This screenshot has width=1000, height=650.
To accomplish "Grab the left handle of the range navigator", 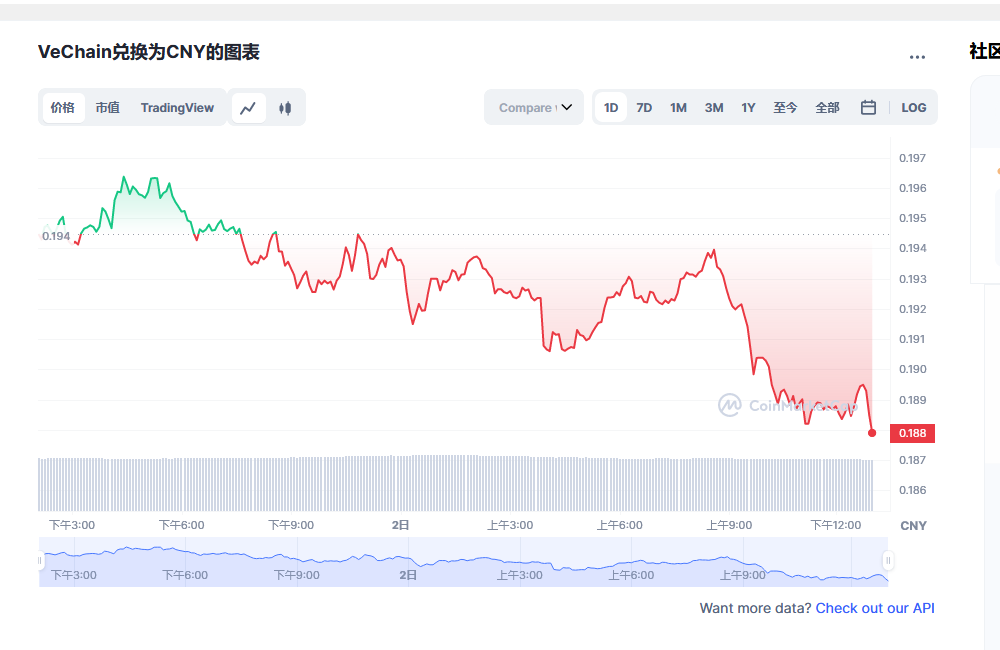I will [x=40, y=561].
